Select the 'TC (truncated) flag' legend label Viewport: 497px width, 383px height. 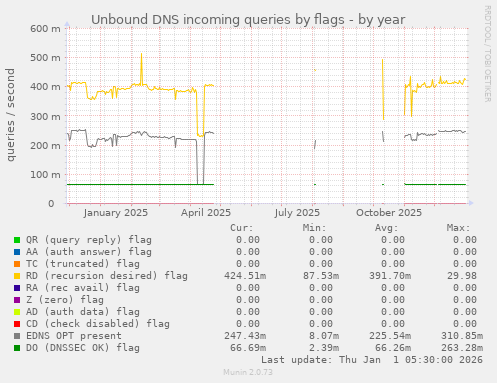click(x=83, y=264)
